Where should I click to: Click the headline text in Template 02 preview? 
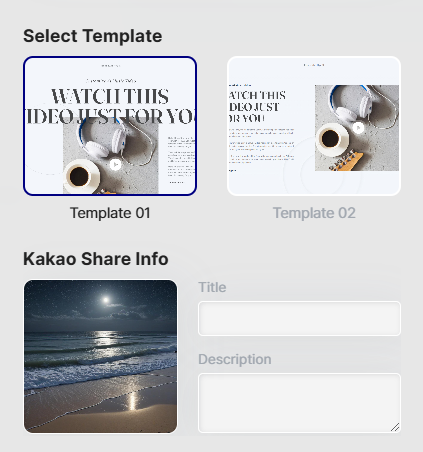[x=257, y=107]
